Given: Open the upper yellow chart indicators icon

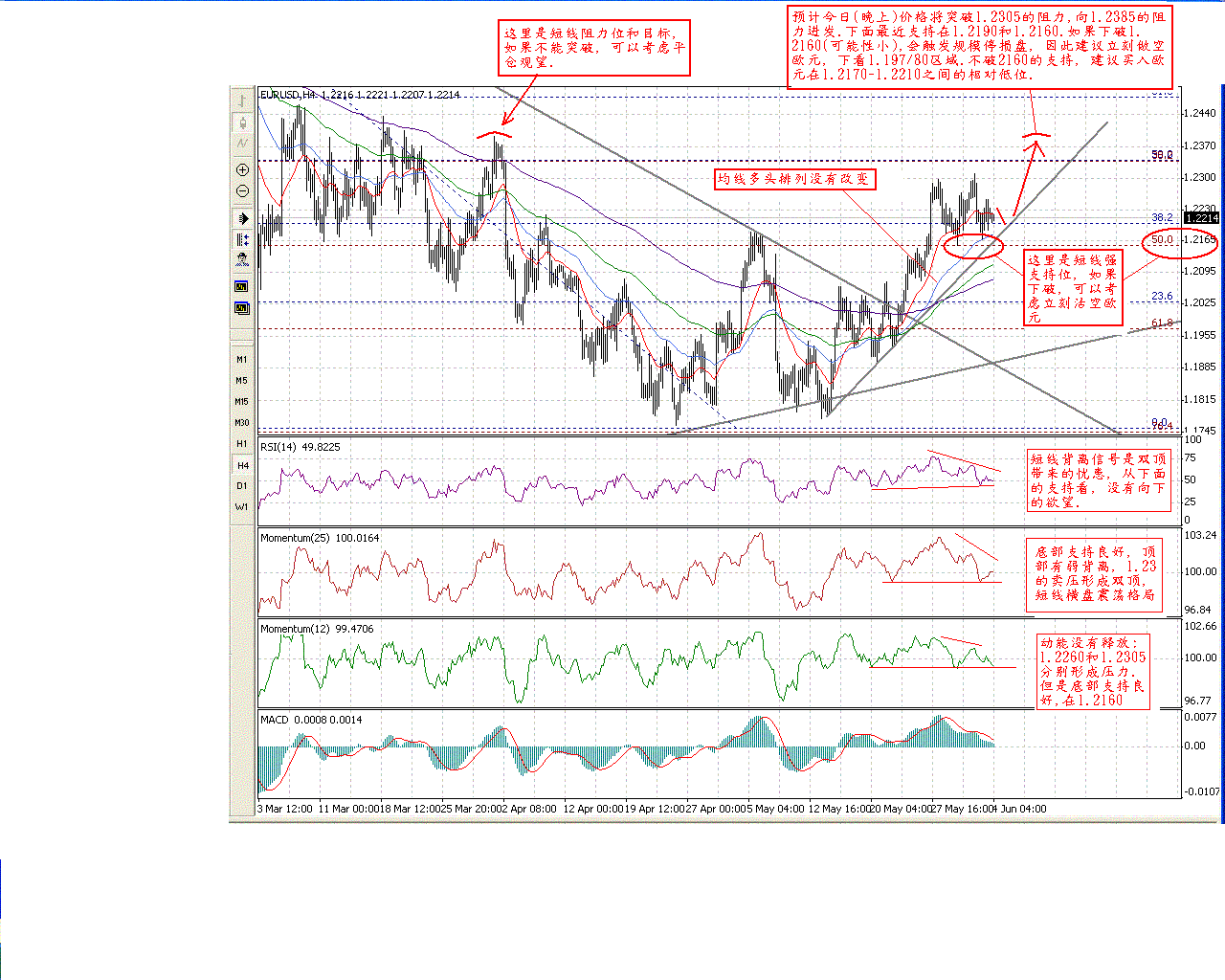Looking at the screenshot, I should [242, 286].
